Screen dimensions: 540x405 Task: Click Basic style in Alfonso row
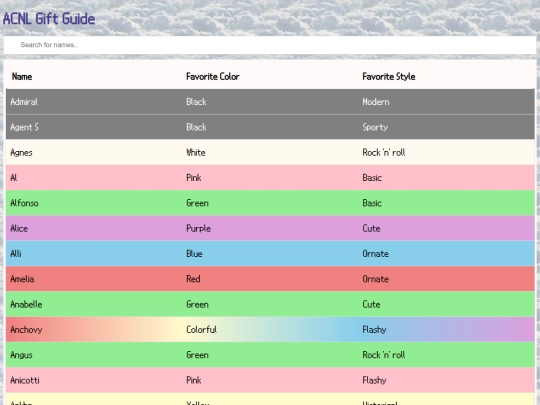pos(372,203)
